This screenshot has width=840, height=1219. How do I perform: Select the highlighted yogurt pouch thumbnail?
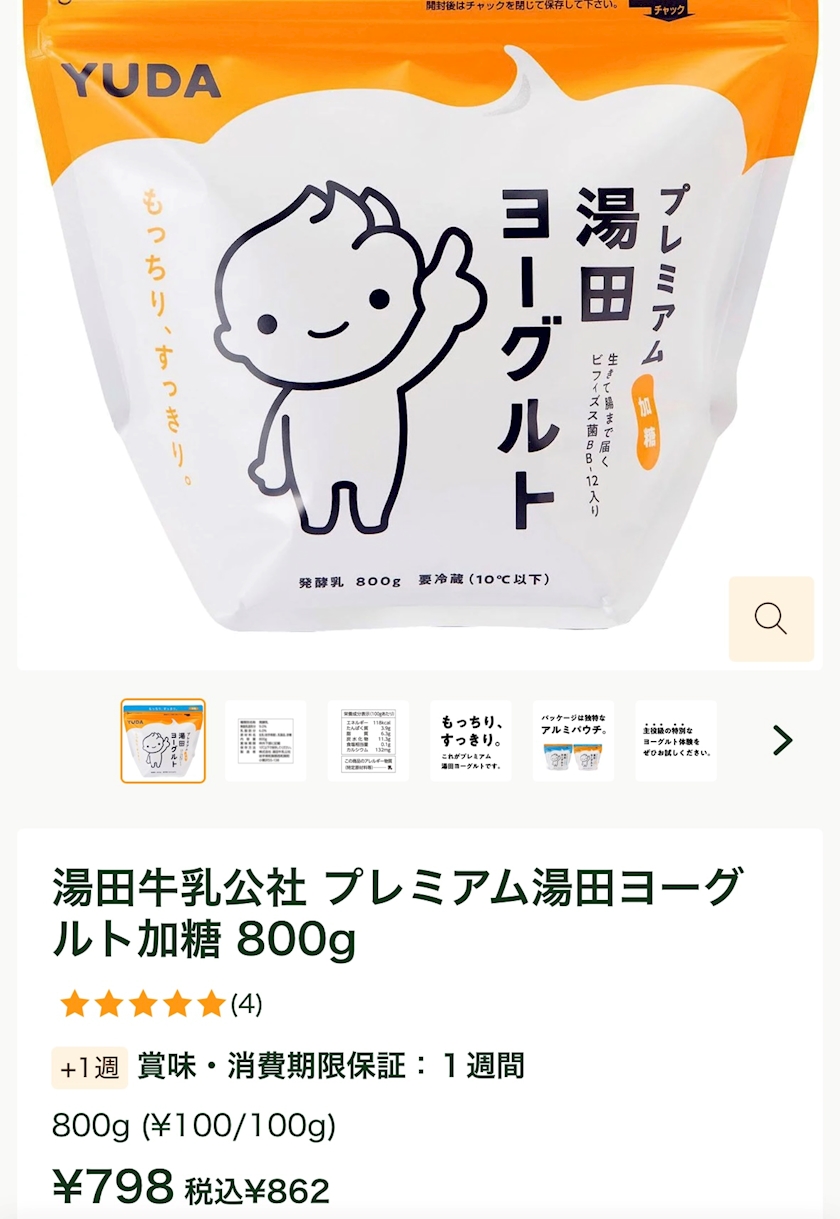[x=163, y=741]
